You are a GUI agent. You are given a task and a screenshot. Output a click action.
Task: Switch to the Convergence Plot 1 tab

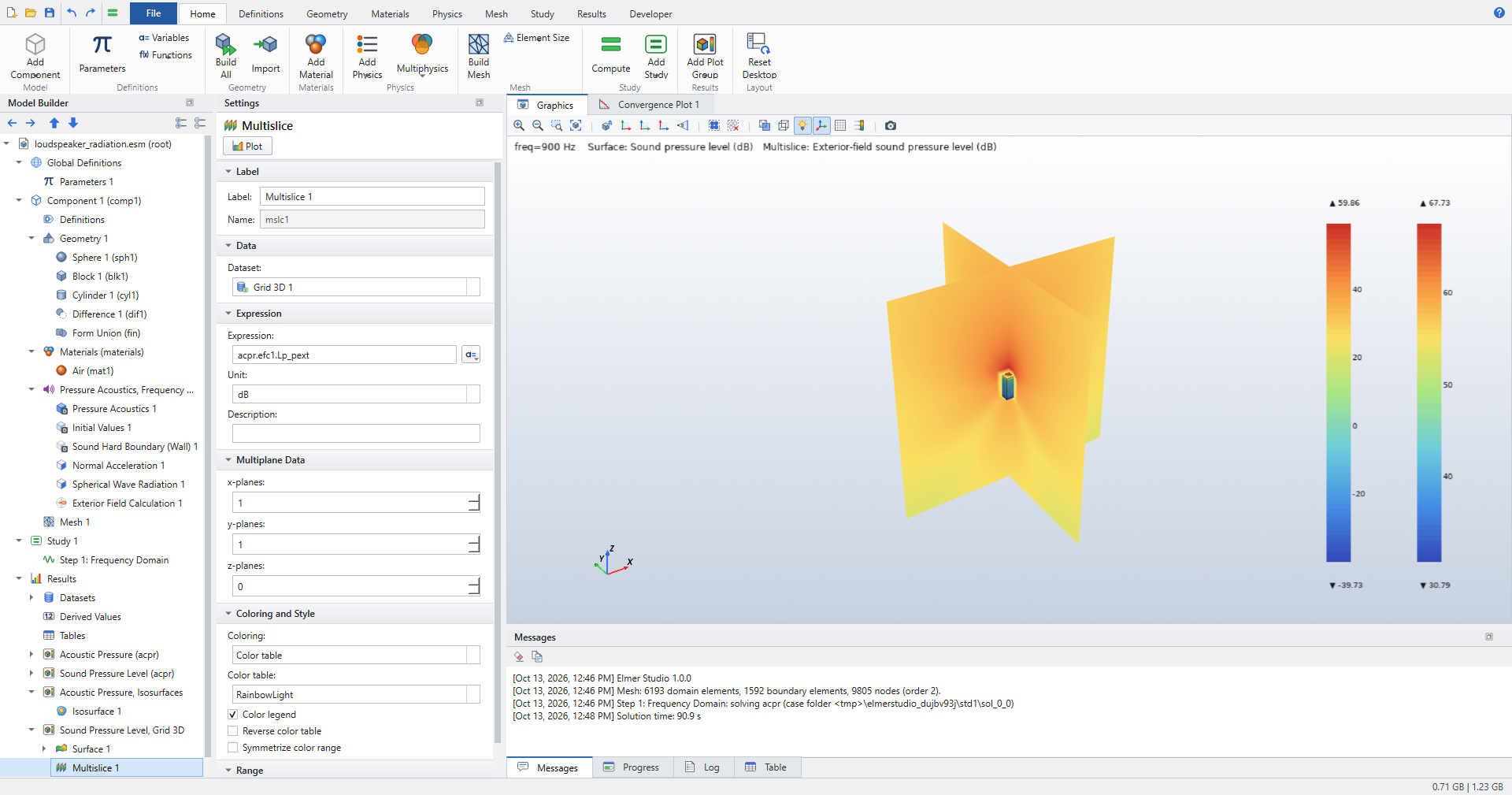[650, 105]
